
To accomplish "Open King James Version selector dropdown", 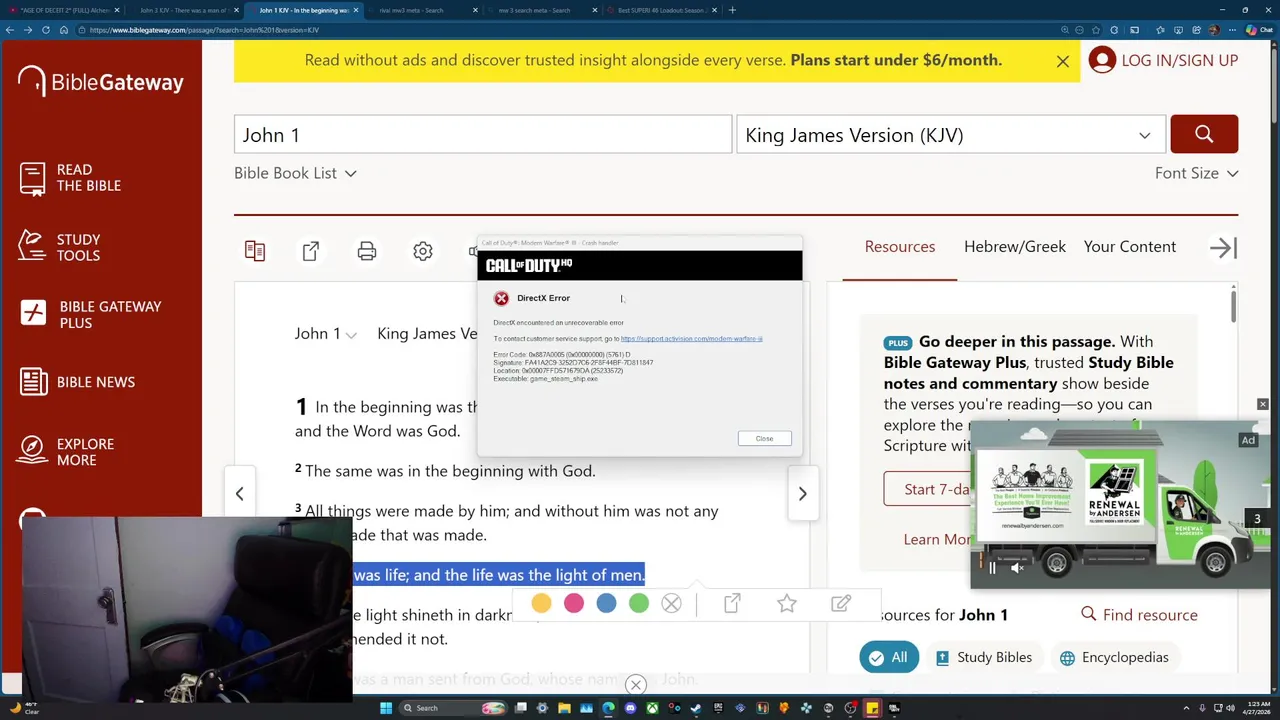I will pyautogui.click(x=951, y=134).
